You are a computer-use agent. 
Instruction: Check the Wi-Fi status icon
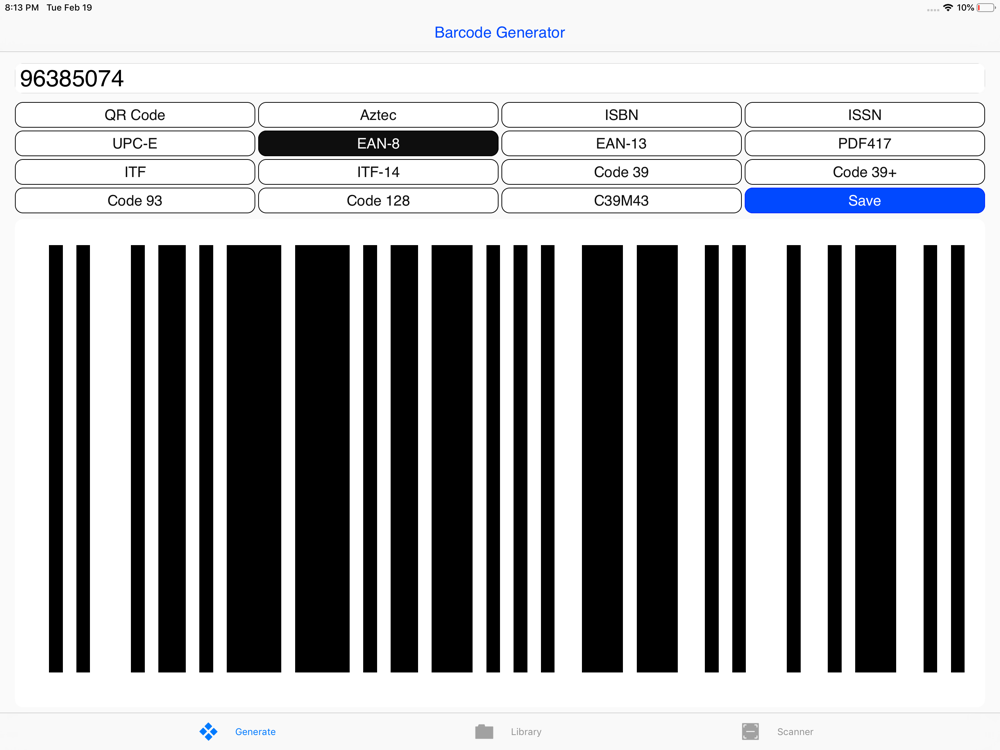coord(948,8)
